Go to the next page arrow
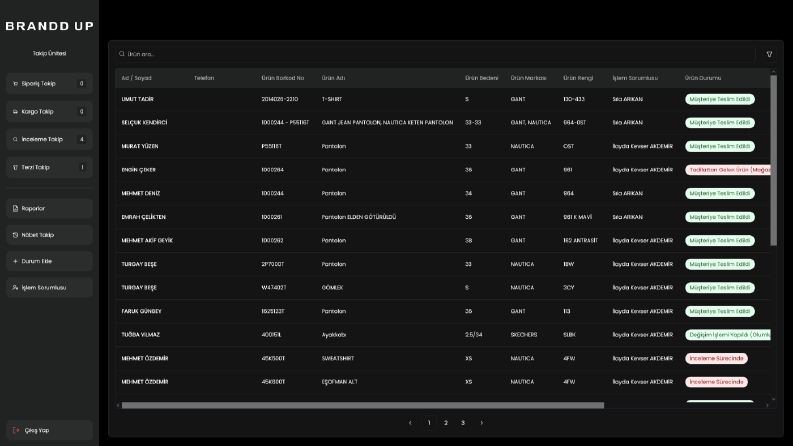 pyautogui.click(x=481, y=423)
